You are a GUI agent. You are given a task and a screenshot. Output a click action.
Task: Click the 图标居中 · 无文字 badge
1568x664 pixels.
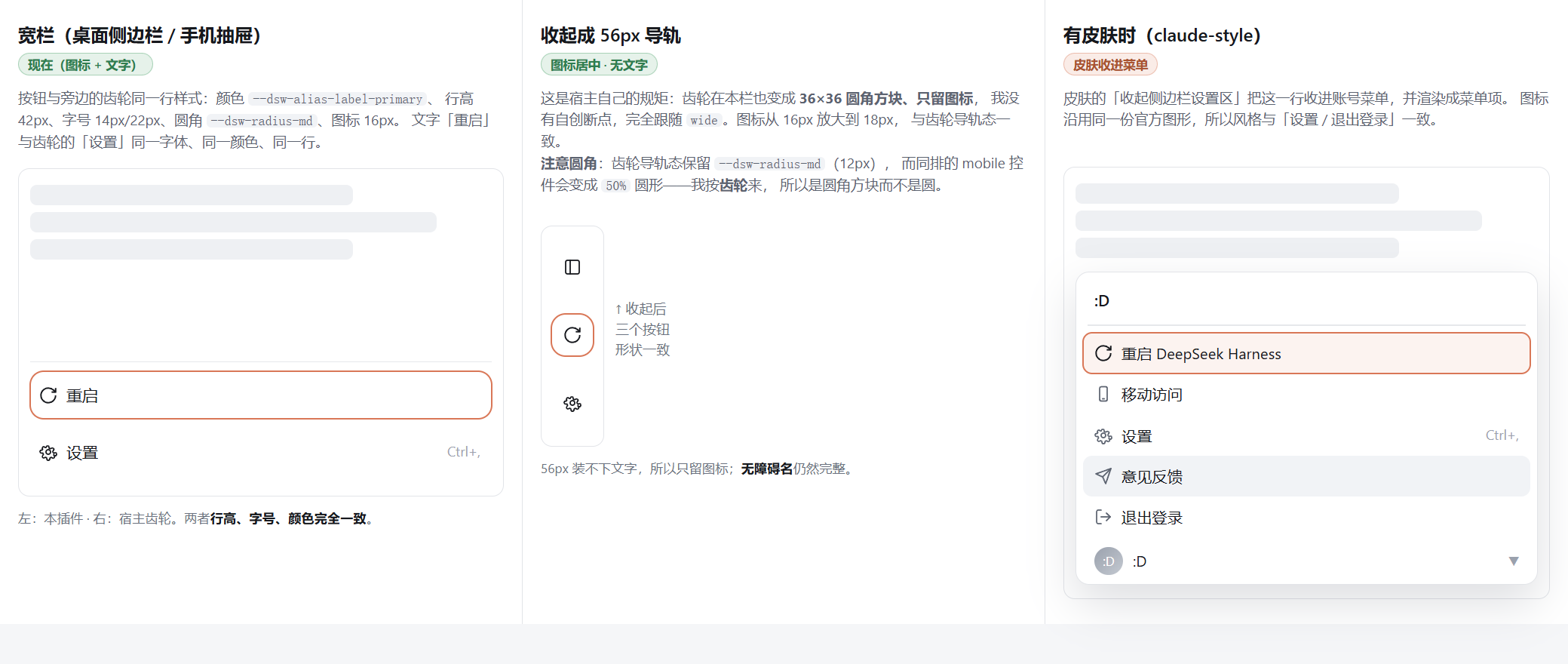pos(599,65)
